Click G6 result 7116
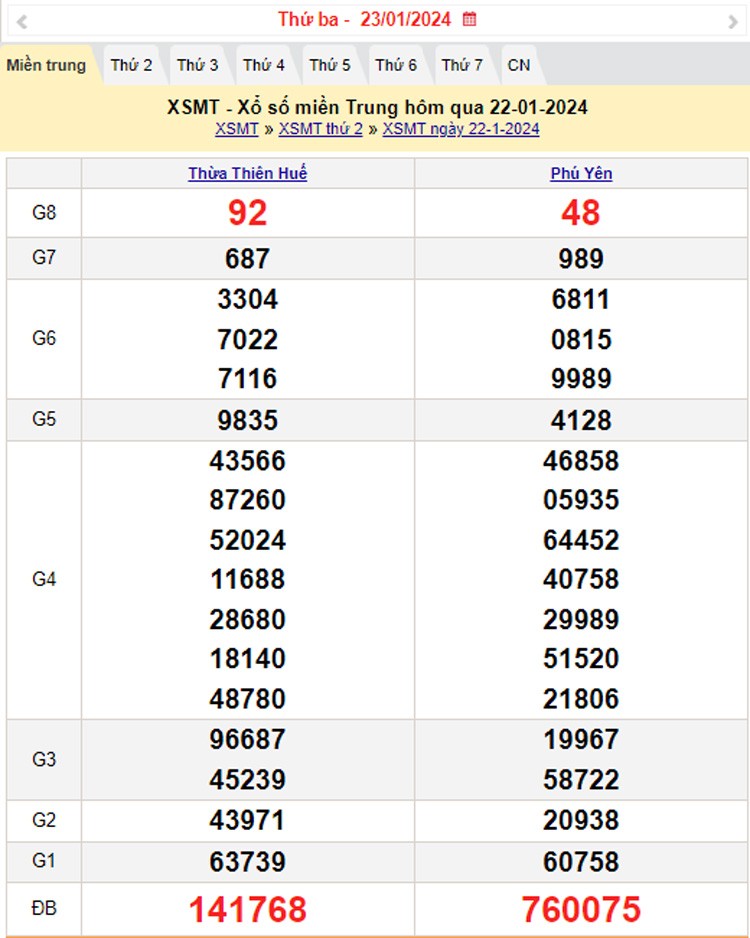Viewport: 750px width, 938px height. tap(248, 379)
